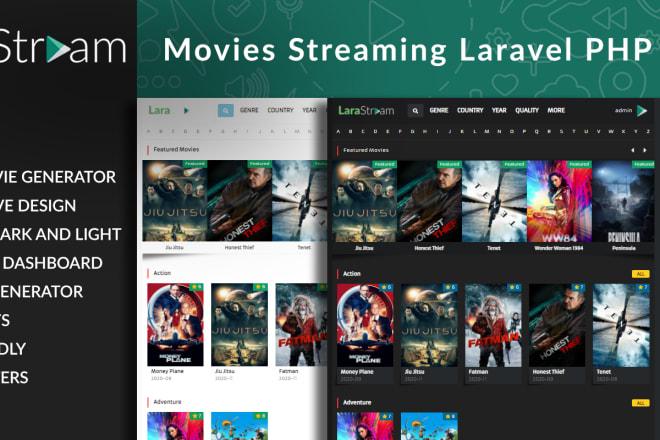Click the ALL button for Action section
The image size is (660, 440).
(x=641, y=274)
